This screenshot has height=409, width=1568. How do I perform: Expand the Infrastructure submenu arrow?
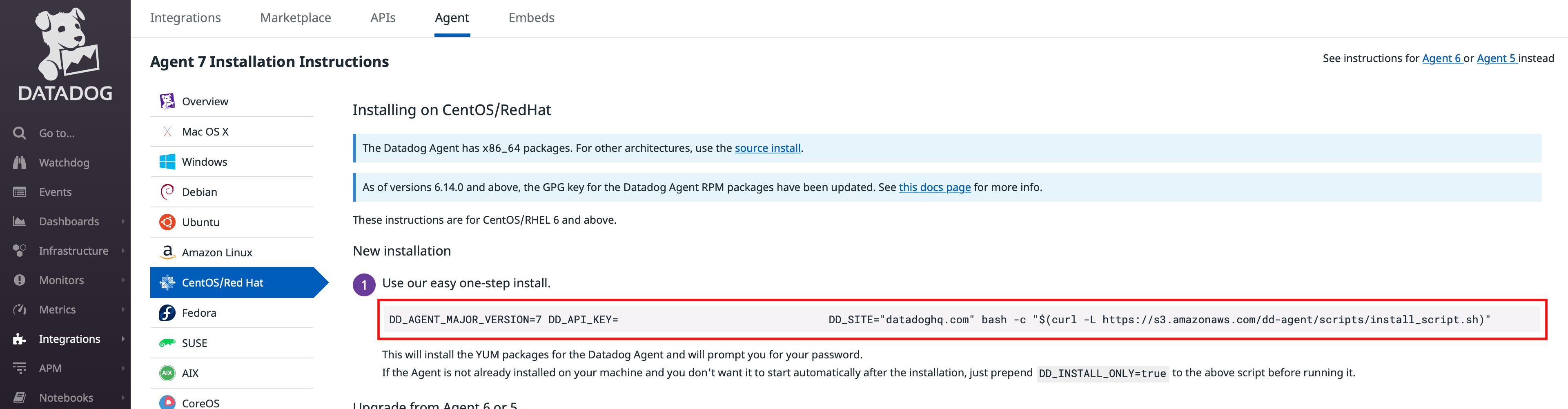click(x=122, y=251)
